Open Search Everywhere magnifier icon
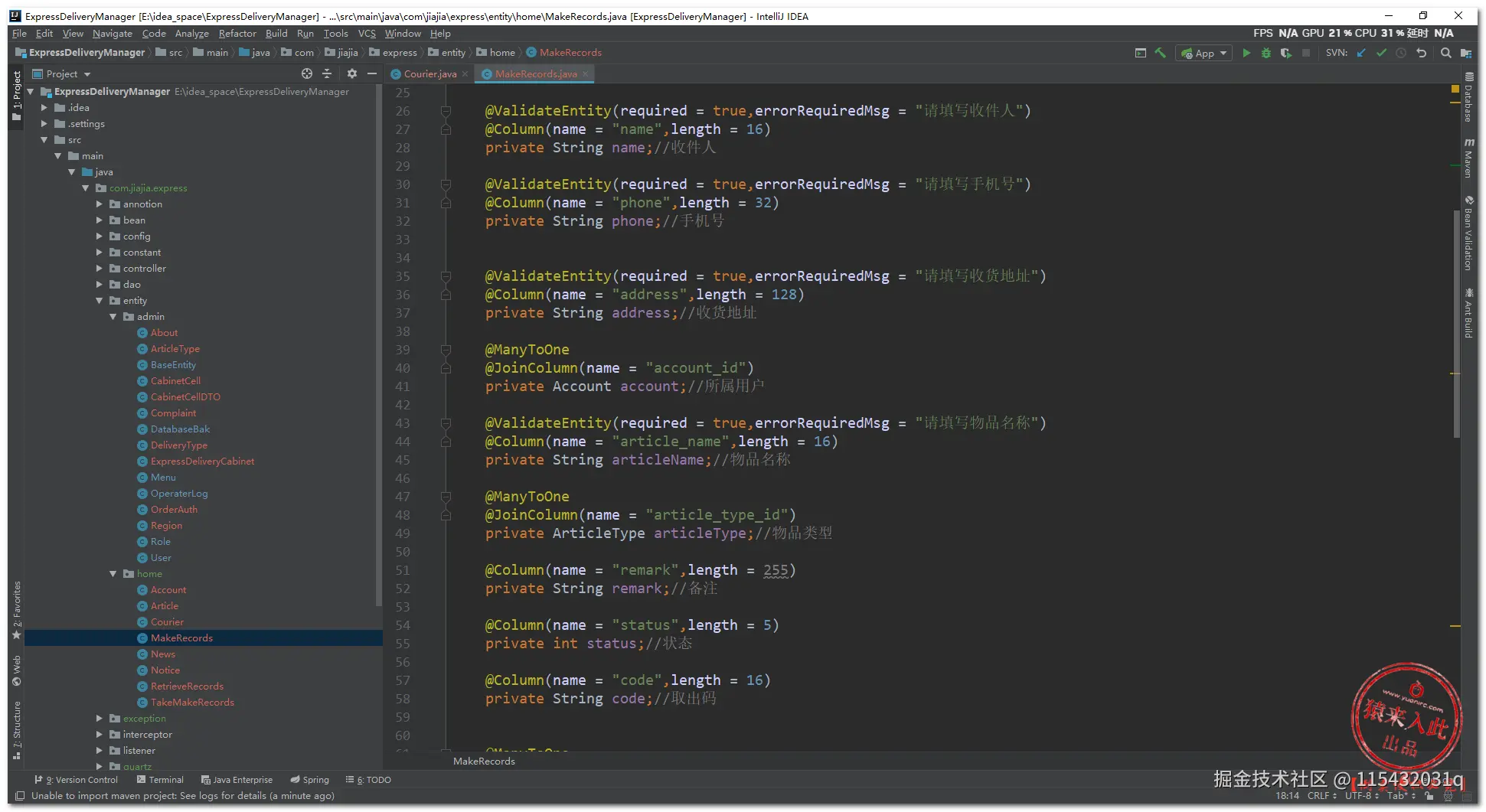 1445,53
